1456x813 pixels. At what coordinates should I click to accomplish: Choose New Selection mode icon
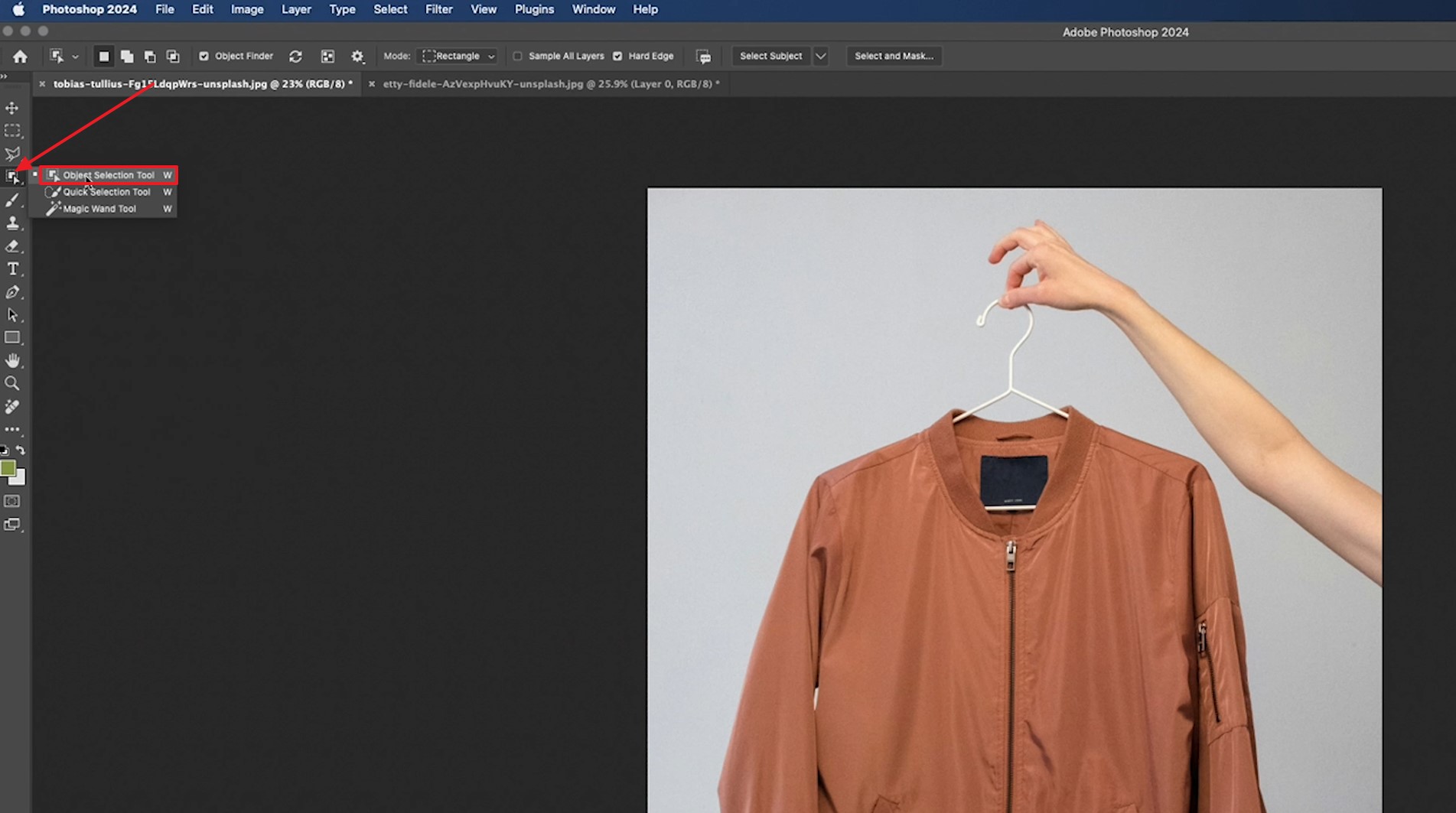[104, 56]
